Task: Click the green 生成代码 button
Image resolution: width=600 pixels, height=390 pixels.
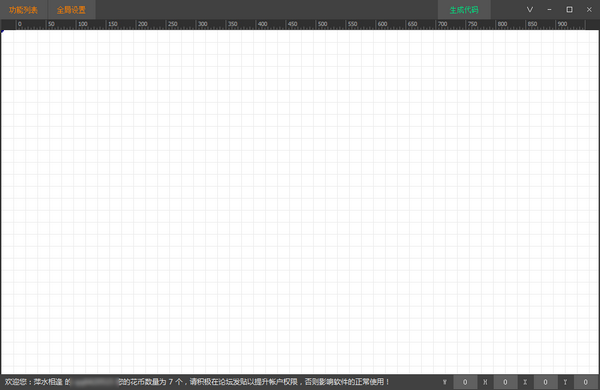Action: 464,10
